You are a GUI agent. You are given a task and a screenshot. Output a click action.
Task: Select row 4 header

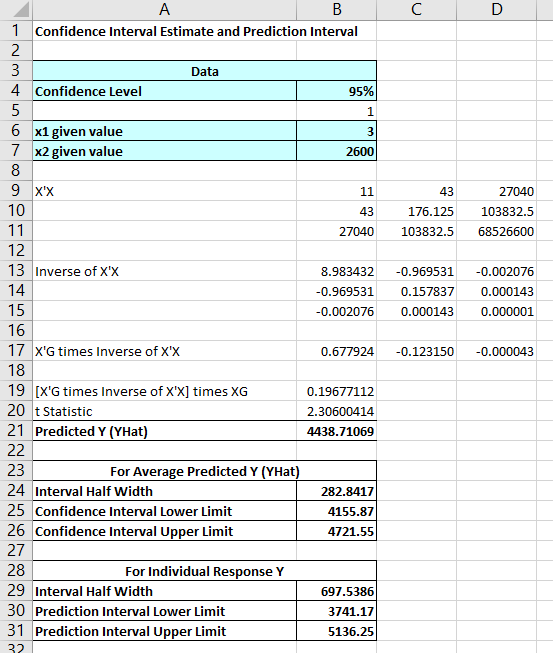(16, 91)
